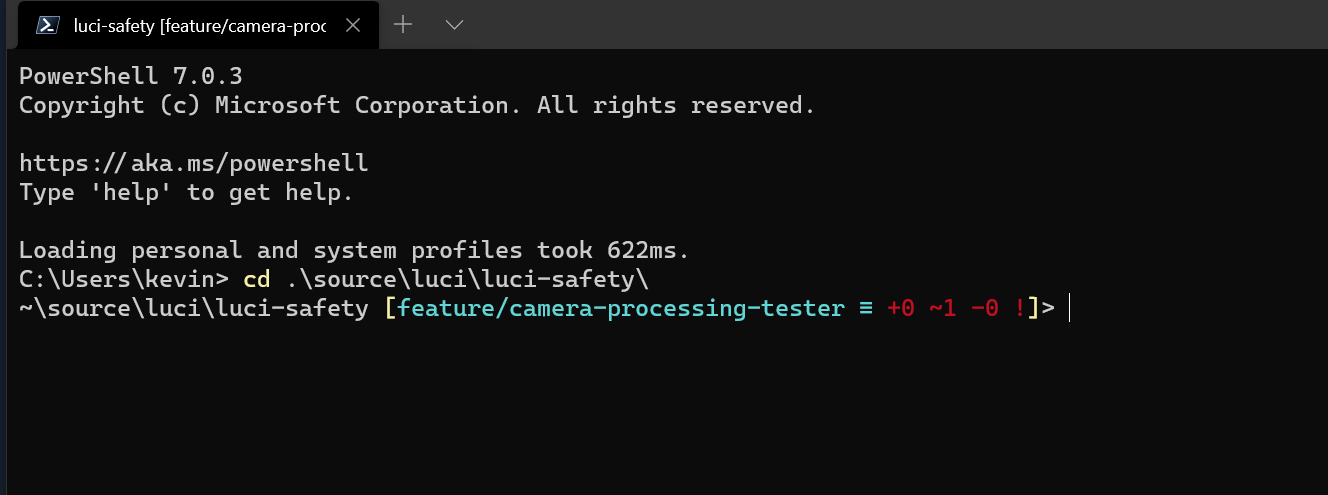
Task: Click the red exclamation mark in the prompt
Action: (1020, 308)
